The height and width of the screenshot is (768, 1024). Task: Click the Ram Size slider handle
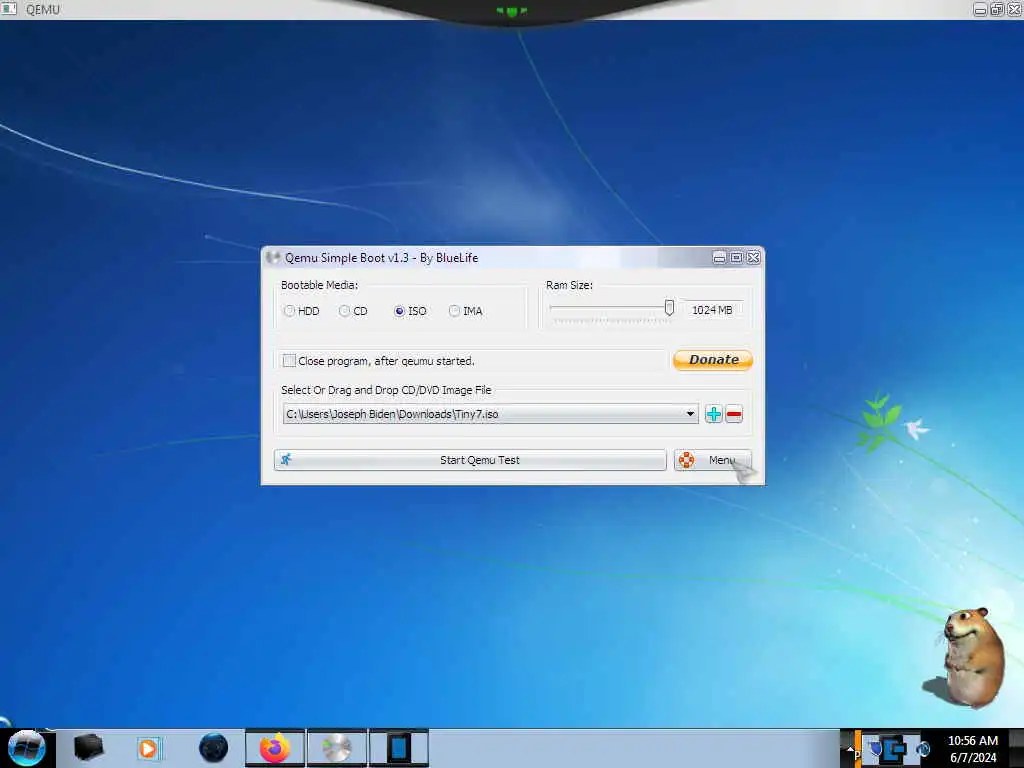669,308
